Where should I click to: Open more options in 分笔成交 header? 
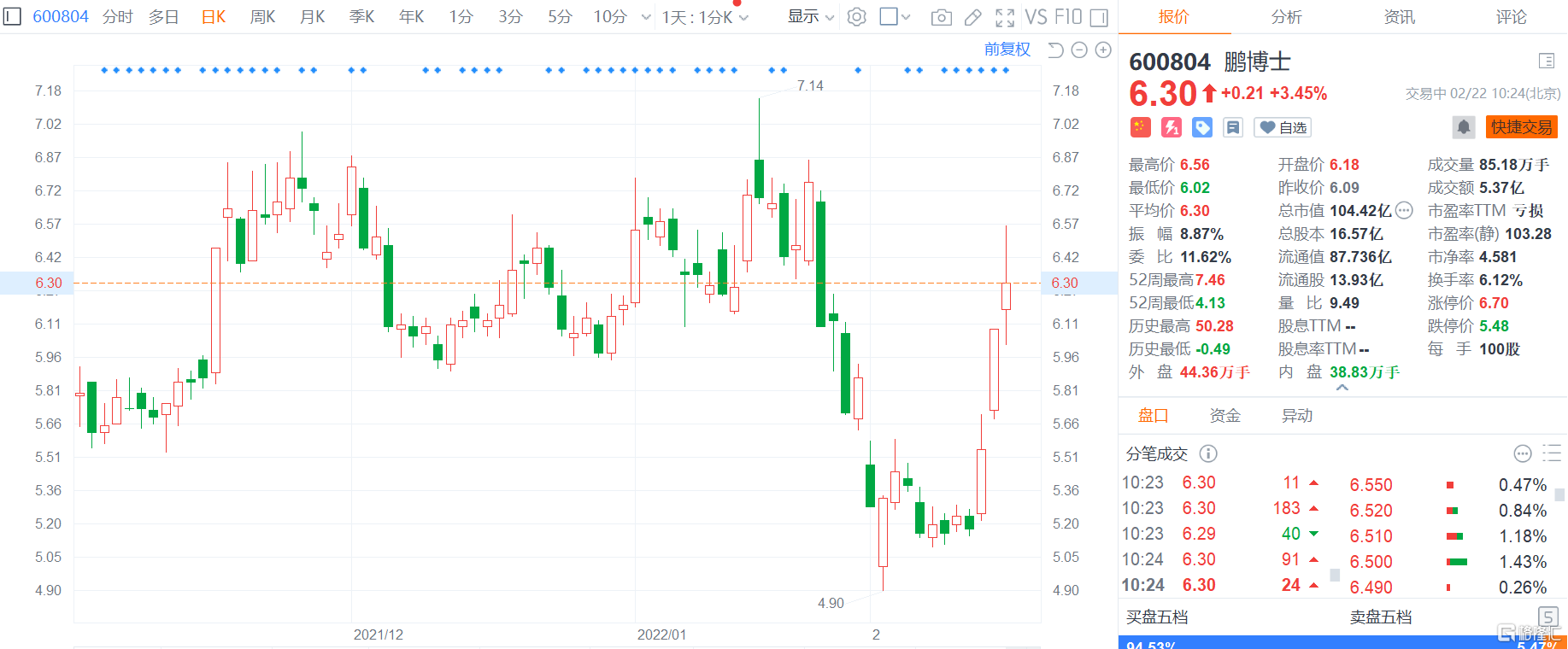point(1523,453)
